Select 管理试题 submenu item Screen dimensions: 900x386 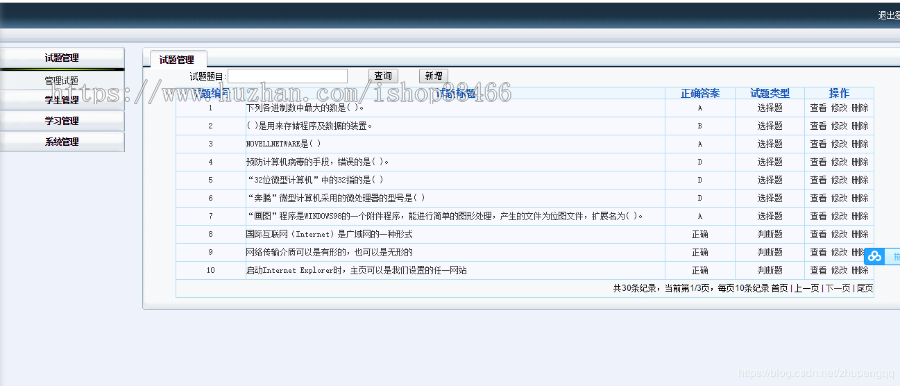pyautogui.click(x=61, y=81)
